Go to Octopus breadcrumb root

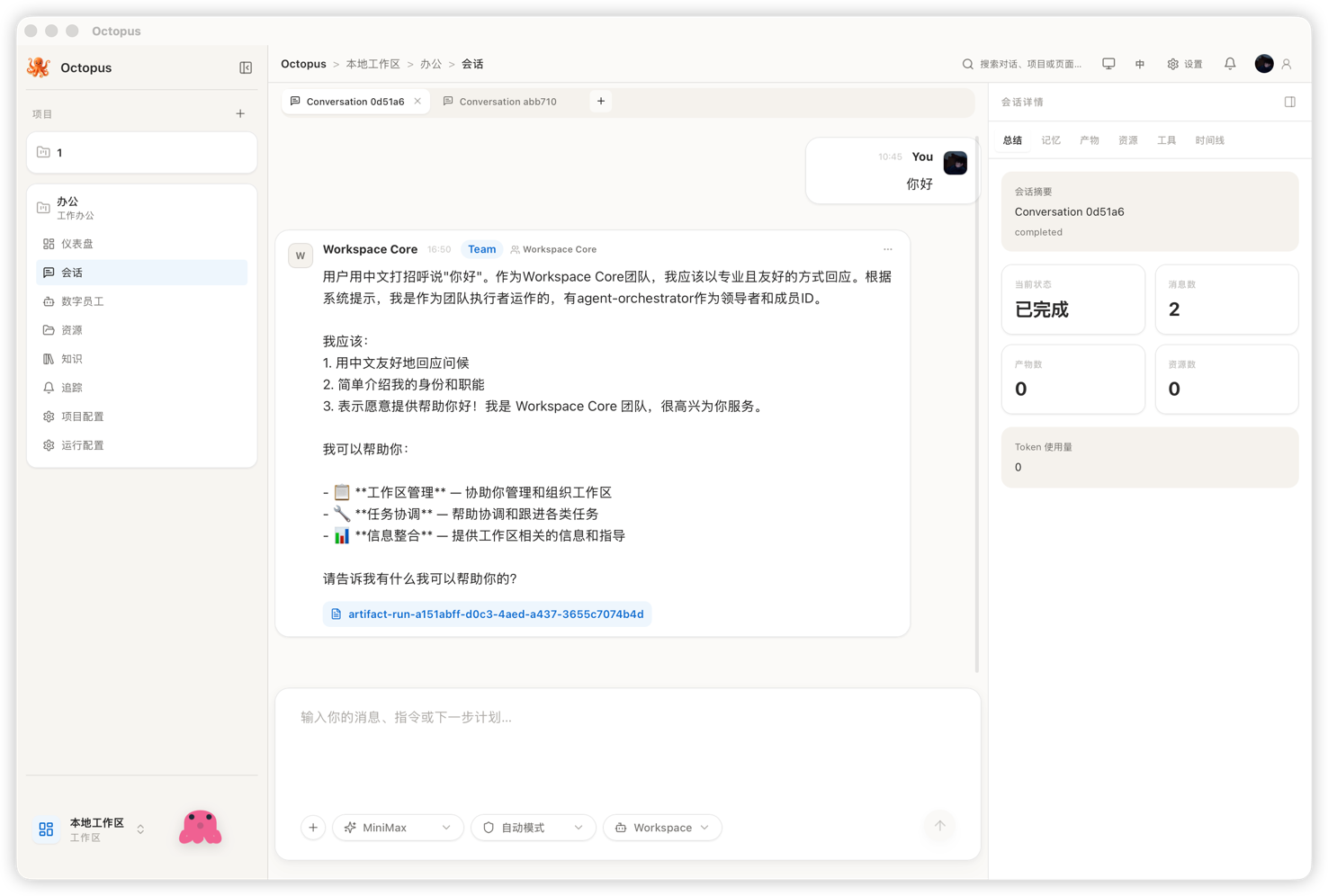coord(303,64)
